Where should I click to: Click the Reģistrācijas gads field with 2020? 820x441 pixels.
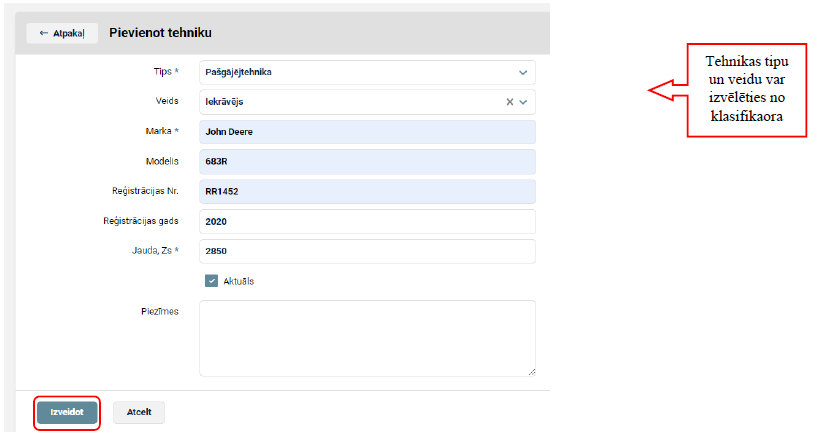(x=367, y=221)
